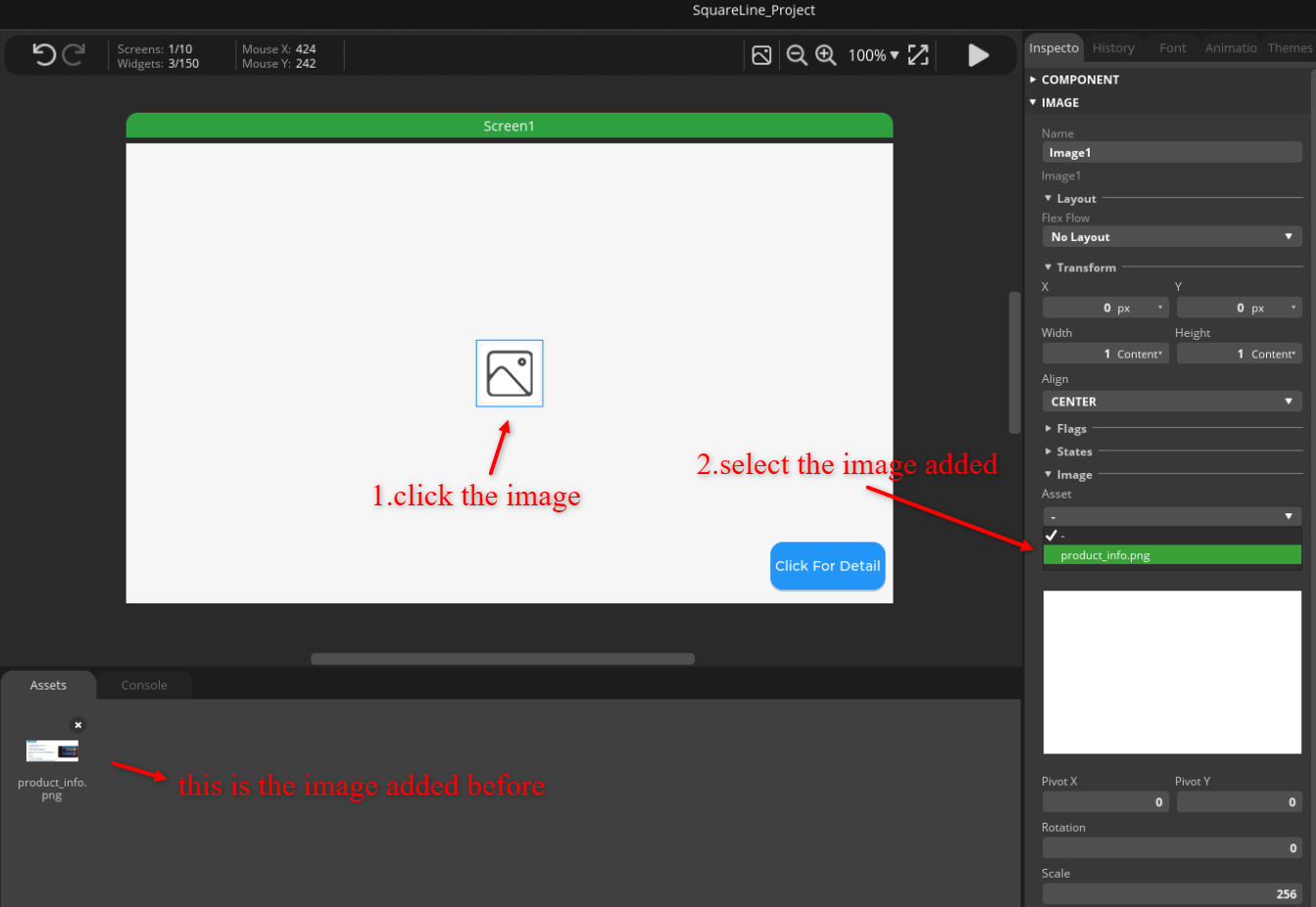The image size is (1316, 907).
Task: Click the undo arrow icon
Action: click(x=44, y=54)
